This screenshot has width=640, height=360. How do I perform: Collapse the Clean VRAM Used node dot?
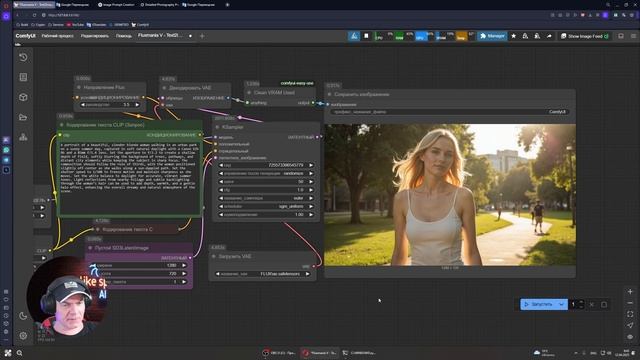(x=249, y=93)
